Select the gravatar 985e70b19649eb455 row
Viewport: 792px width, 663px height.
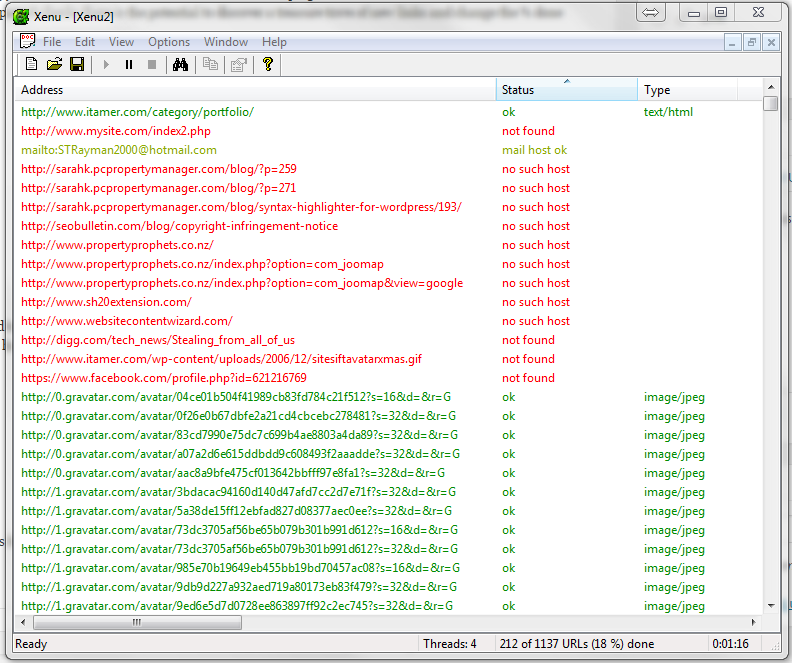(387, 568)
